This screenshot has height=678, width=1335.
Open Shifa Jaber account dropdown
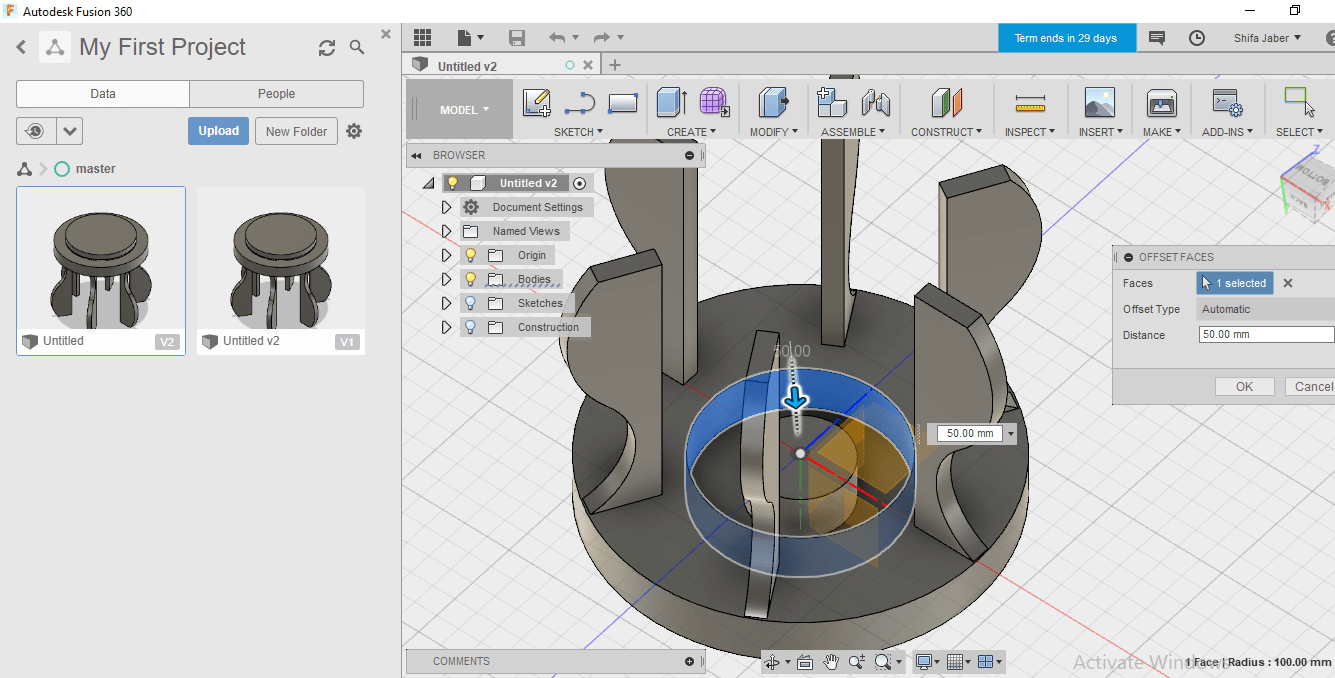pos(1267,38)
